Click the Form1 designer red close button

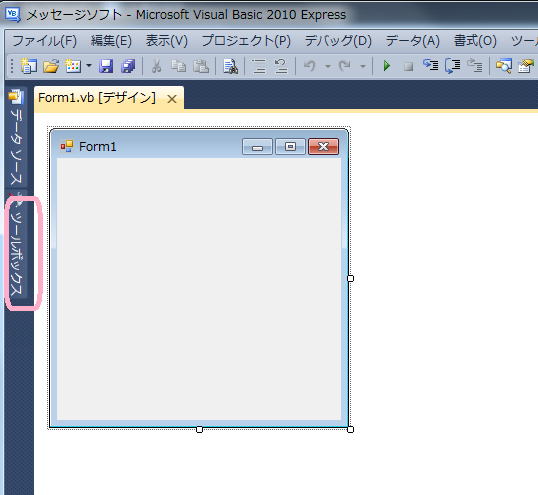(x=323, y=147)
